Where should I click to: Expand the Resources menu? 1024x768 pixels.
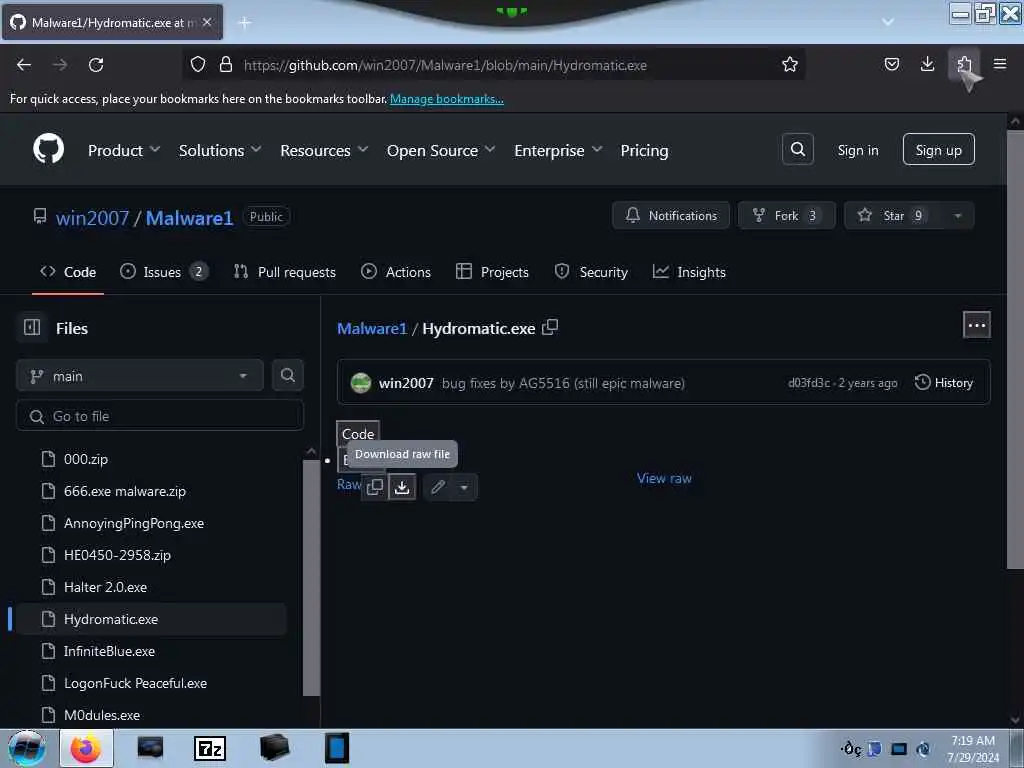click(325, 150)
